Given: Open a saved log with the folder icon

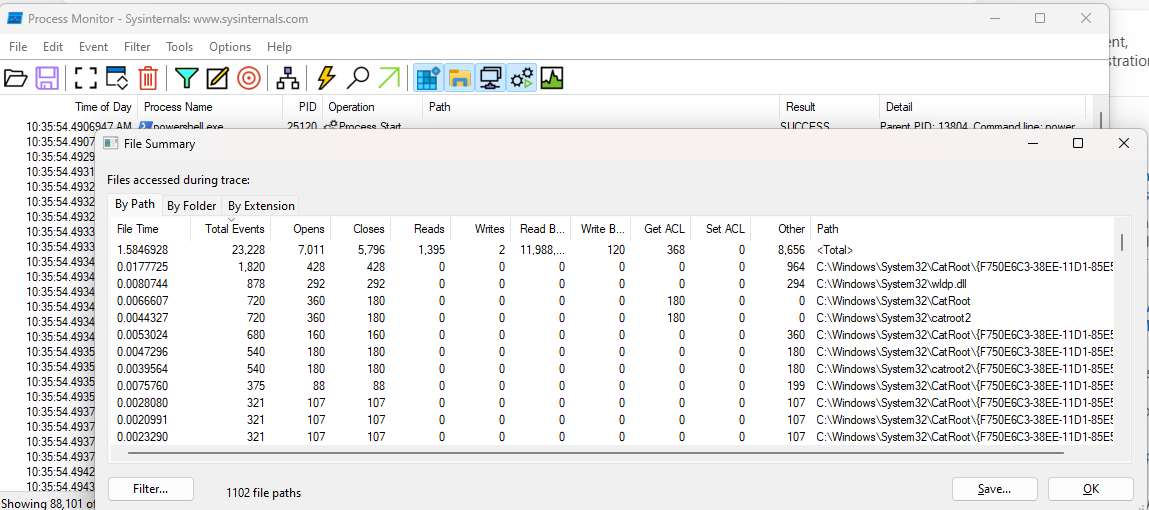Looking at the screenshot, I should 15,78.
